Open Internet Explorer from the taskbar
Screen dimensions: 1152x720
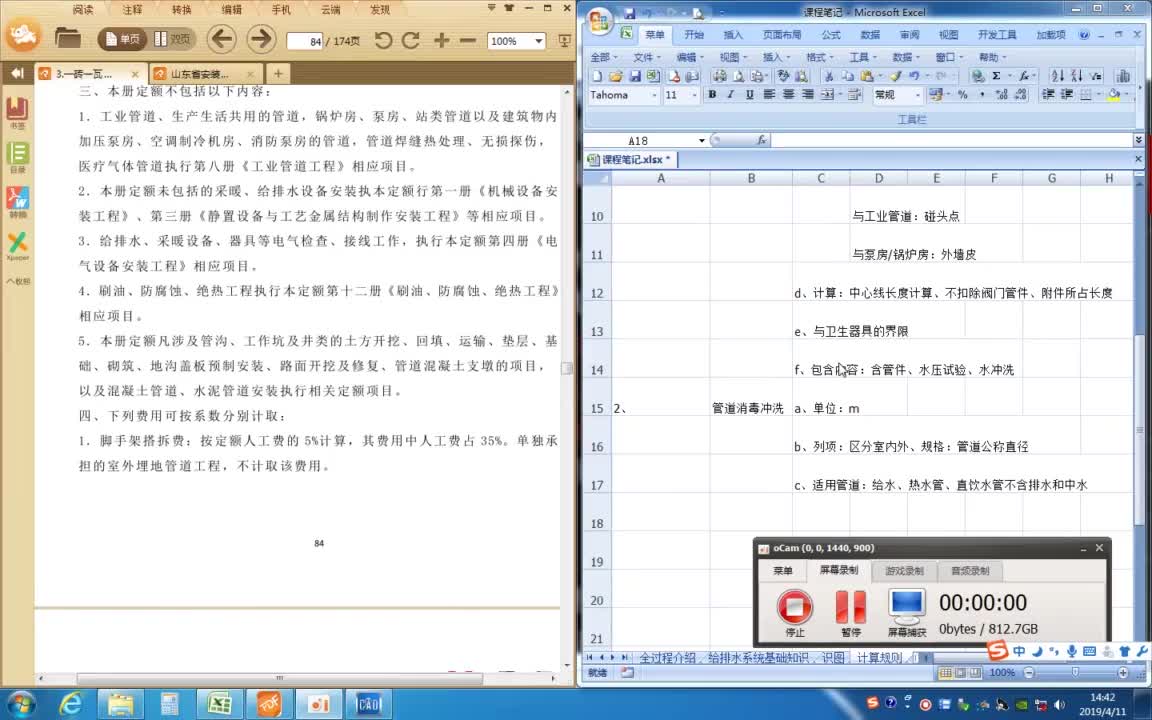[x=71, y=705]
